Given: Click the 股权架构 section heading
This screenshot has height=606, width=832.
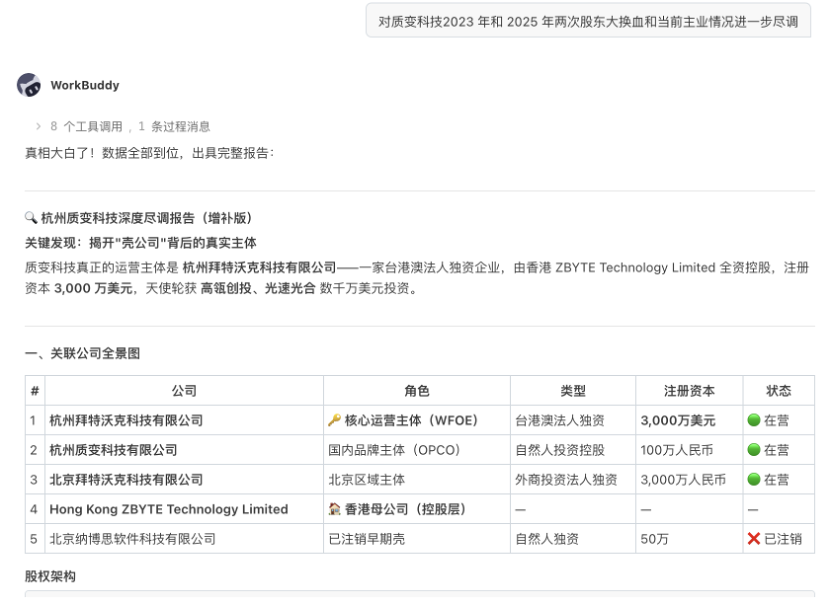Looking at the screenshot, I should pos(50,576).
